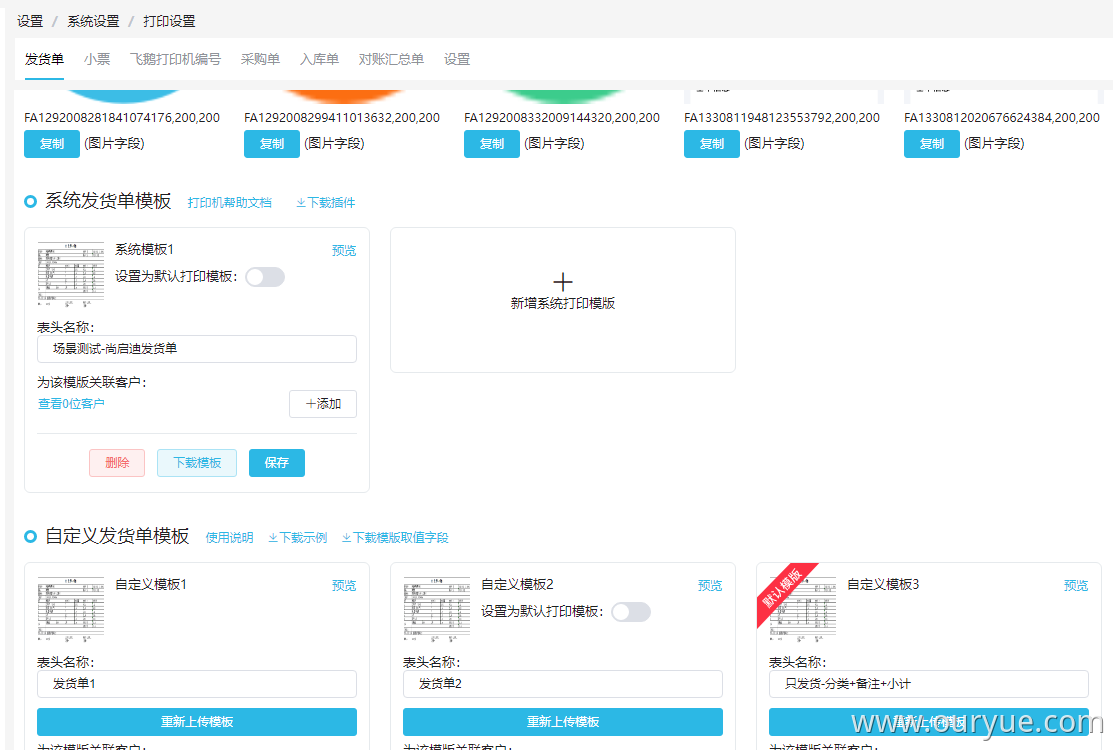Click the 自定义模板2 thumbnail
Image resolution: width=1113 pixels, height=750 pixels.
(437, 610)
